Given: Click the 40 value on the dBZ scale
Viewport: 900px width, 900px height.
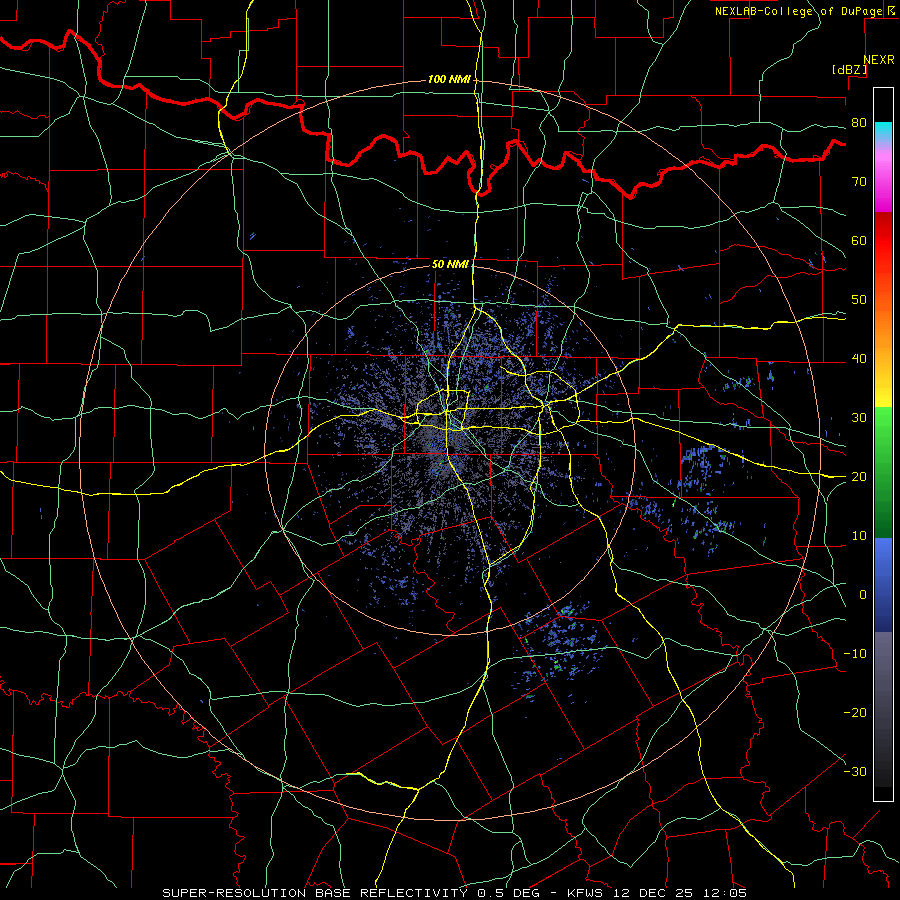Looking at the screenshot, I should point(859,359).
